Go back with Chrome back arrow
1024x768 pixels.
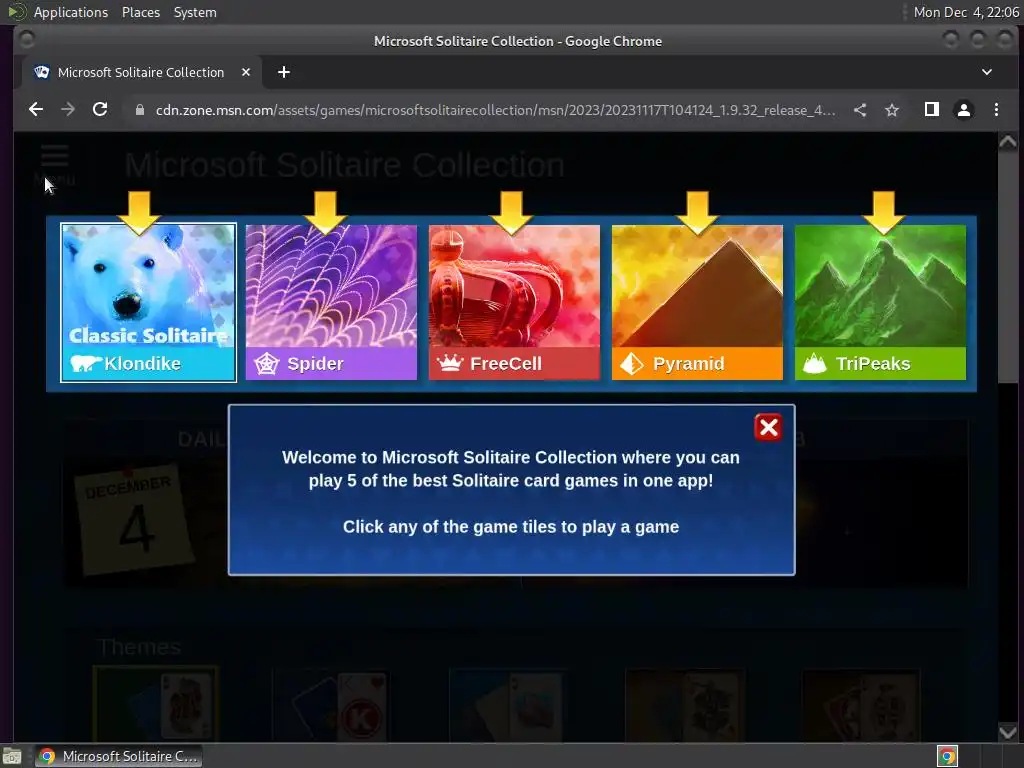click(36, 110)
